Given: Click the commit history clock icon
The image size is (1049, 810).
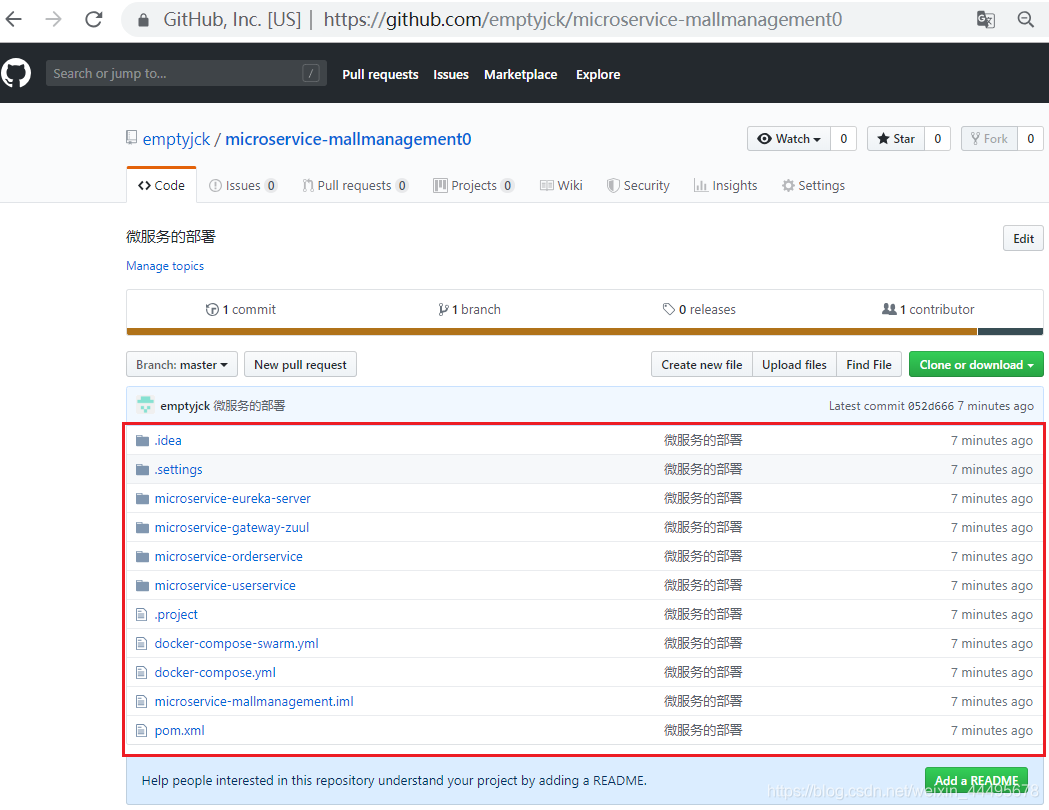Looking at the screenshot, I should pos(212,310).
